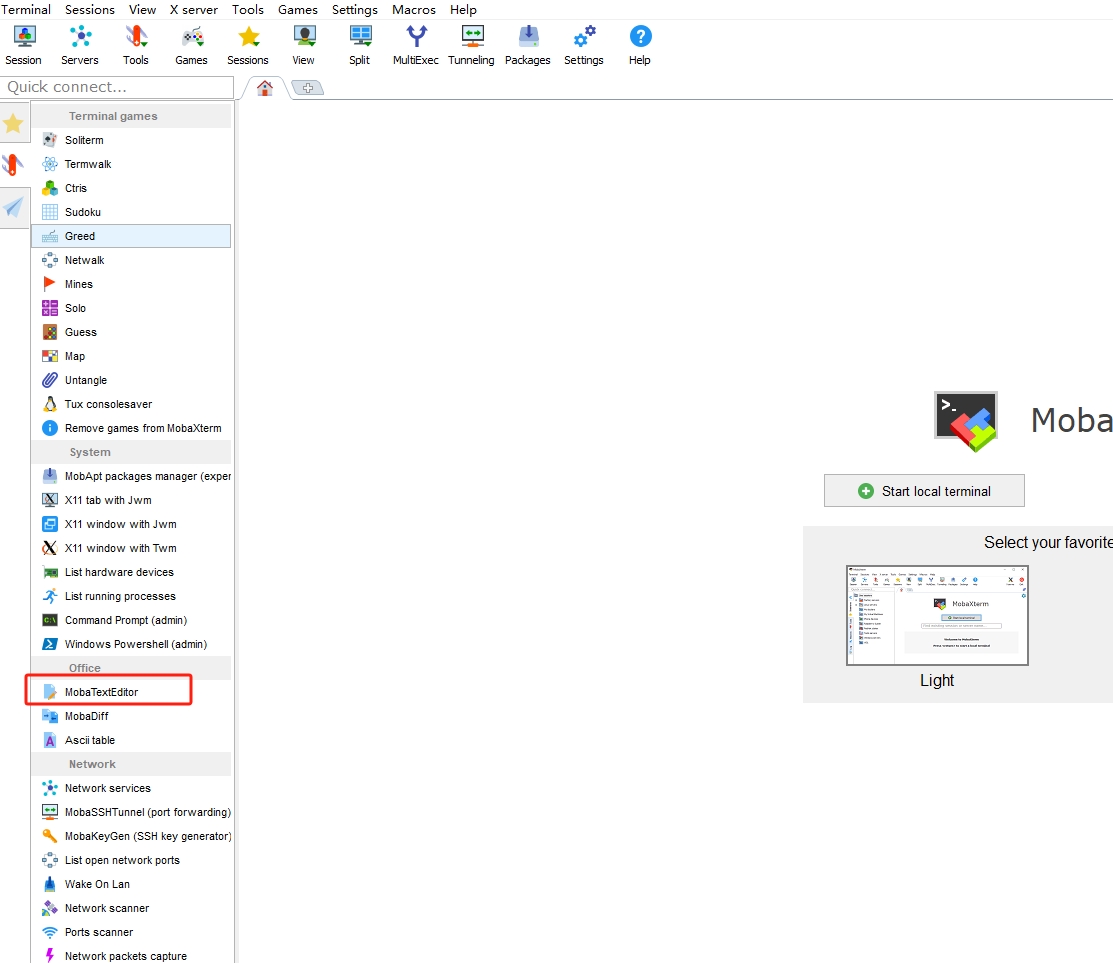Collapse the System section
Viewport: 1113px width, 963px height.
(x=90, y=452)
